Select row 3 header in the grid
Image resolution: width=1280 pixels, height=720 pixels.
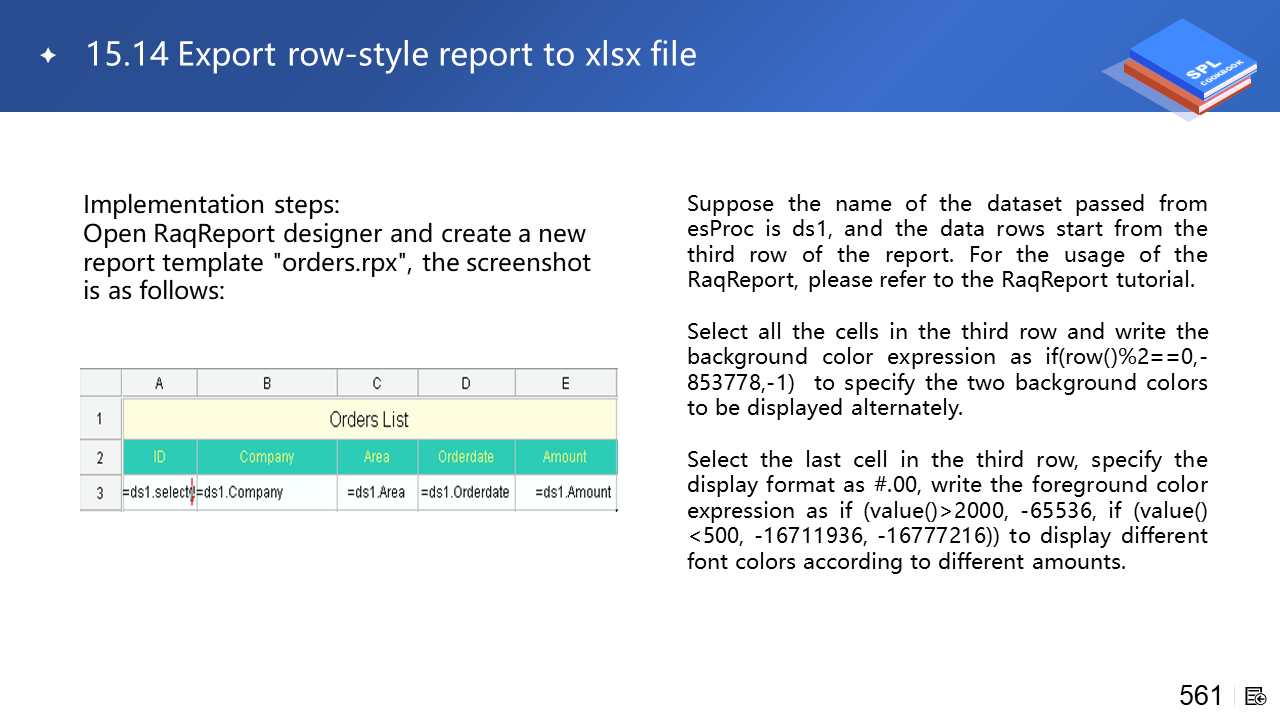(x=100, y=492)
